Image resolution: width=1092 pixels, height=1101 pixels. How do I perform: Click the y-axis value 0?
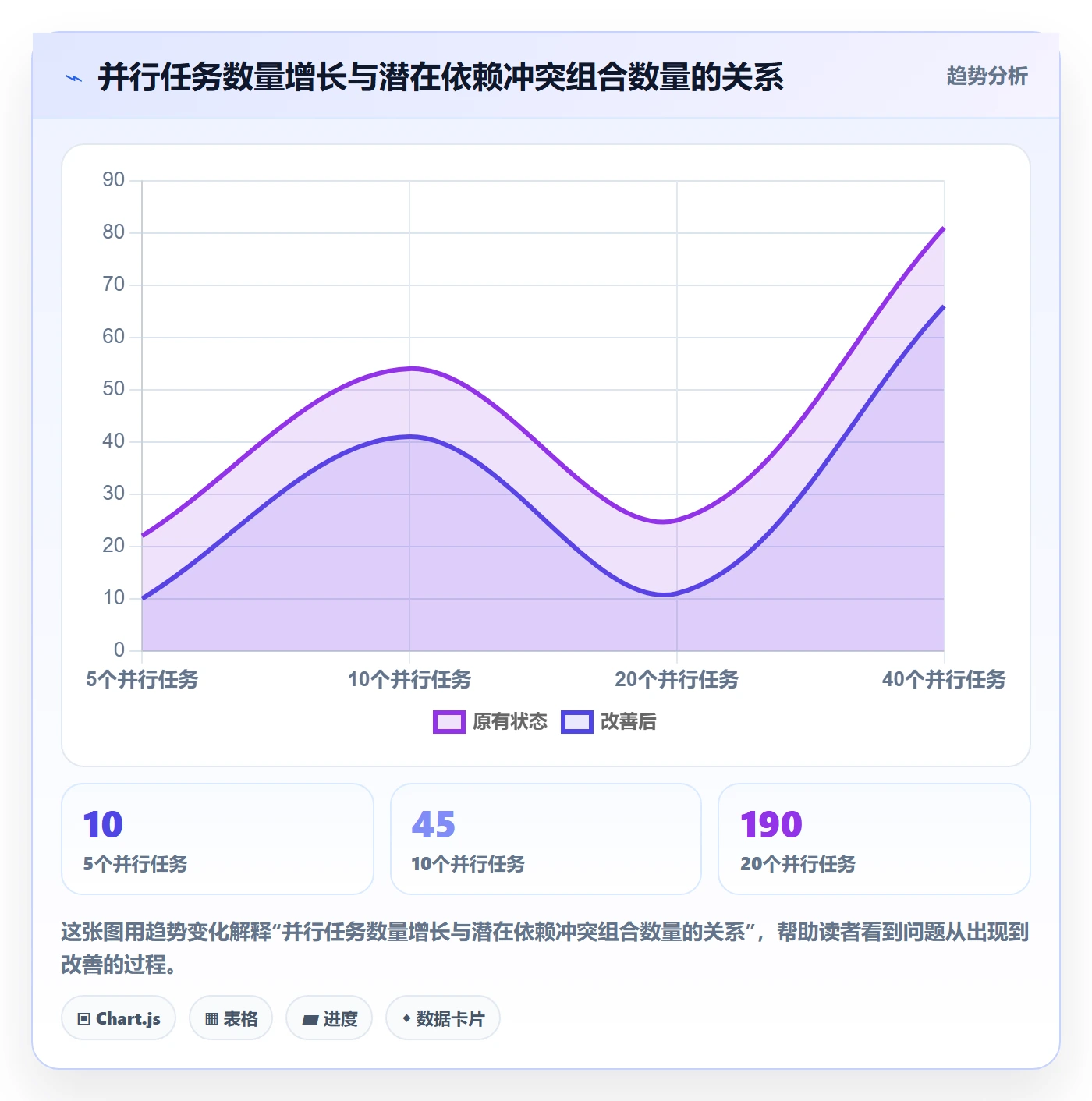pos(119,650)
